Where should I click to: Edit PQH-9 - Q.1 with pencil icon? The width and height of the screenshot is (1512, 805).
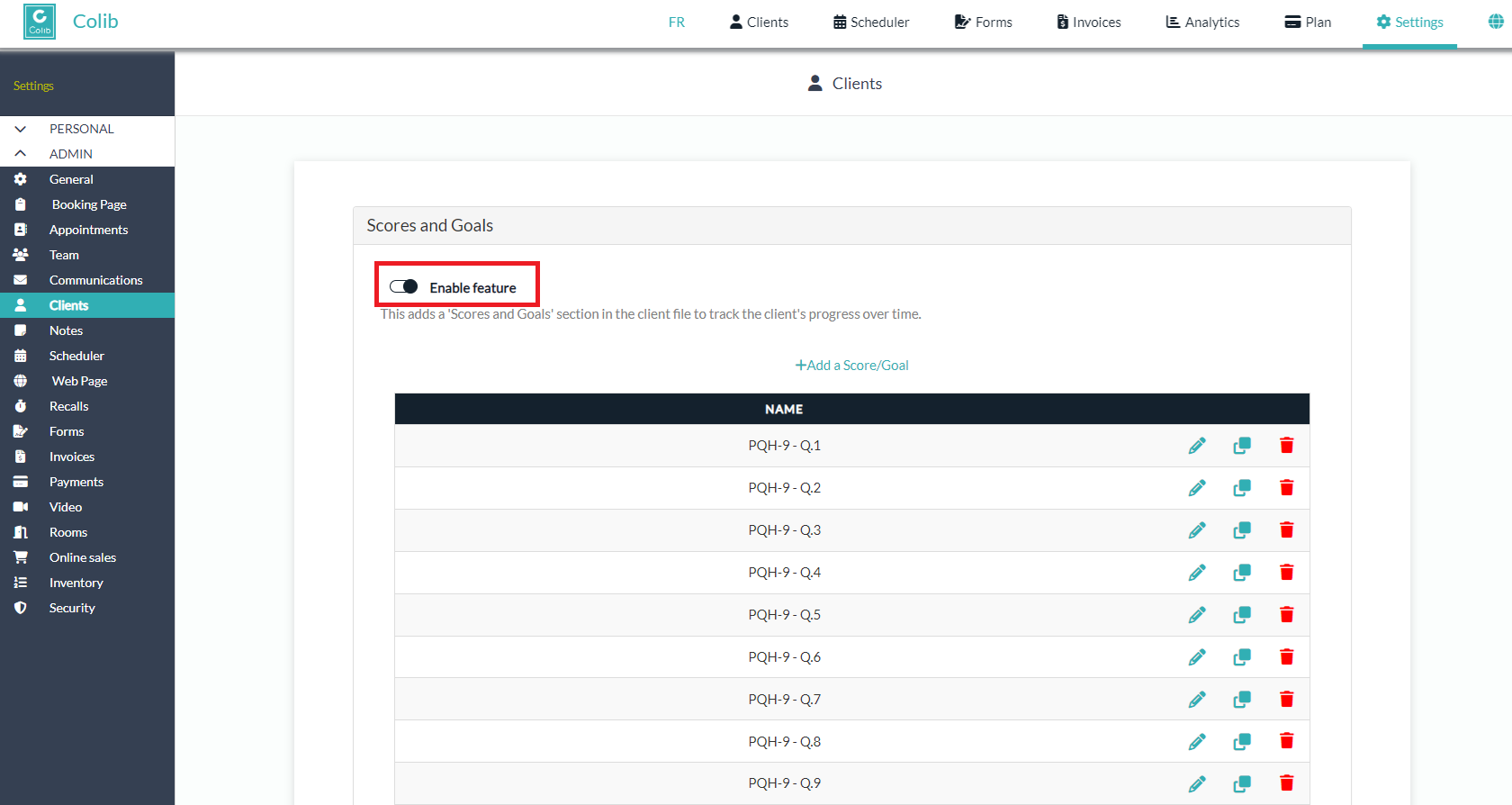tap(1197, 446)
